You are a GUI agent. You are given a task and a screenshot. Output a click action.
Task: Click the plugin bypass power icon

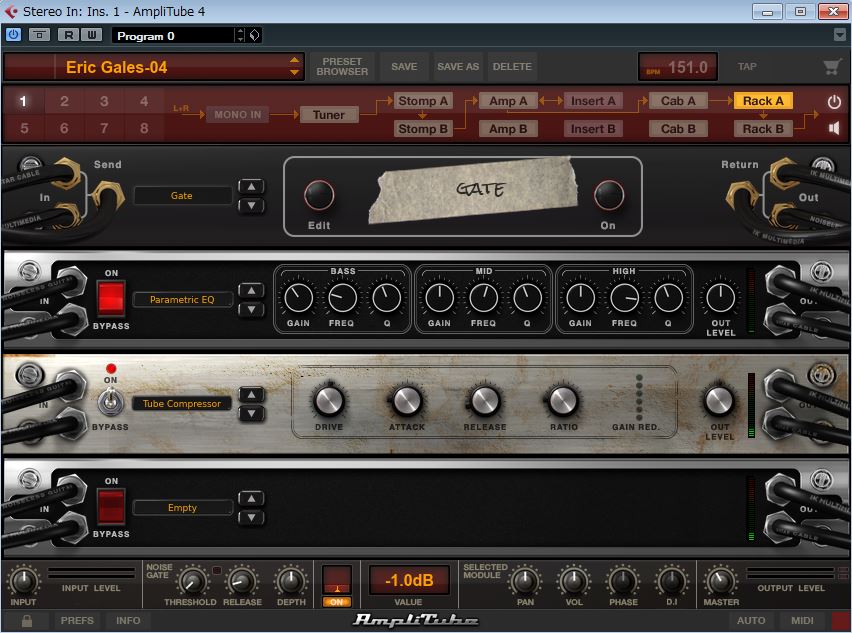click(x=13, y=35)
